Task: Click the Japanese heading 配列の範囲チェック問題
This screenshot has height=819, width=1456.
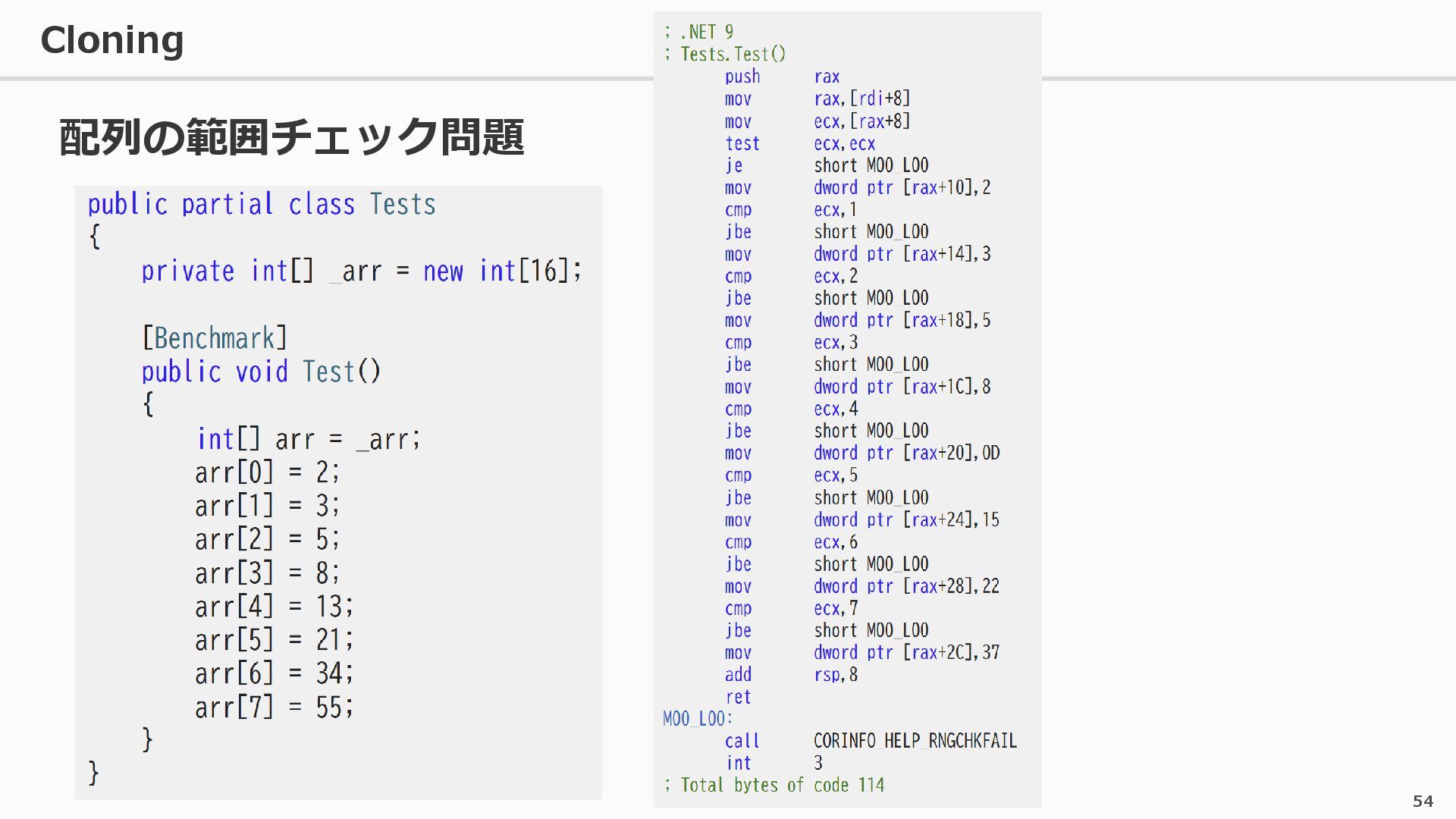Action: [x=291, y=137]
